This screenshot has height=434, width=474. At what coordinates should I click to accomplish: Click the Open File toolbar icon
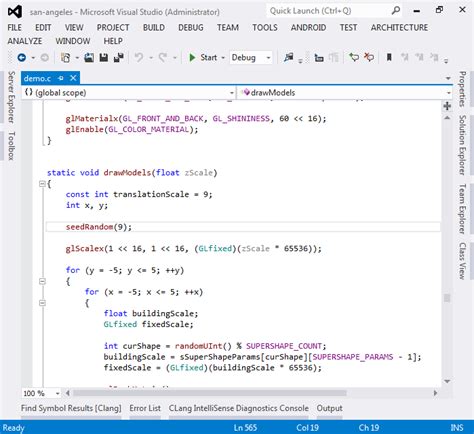point(89,58)
